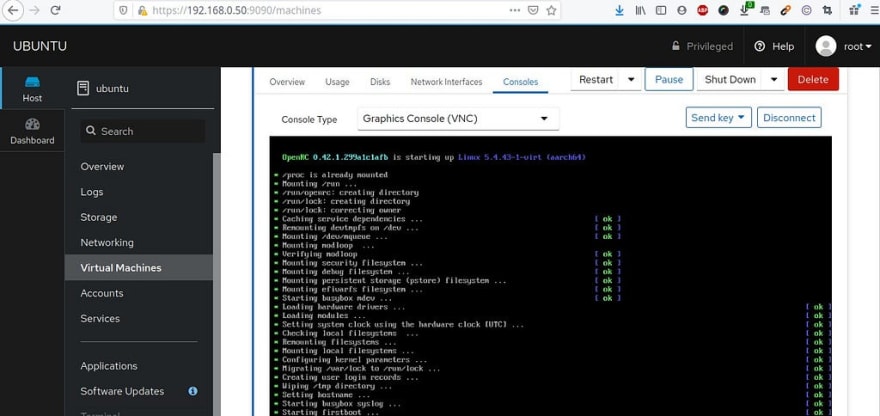
Task: Click the Help question mark icon
Action: [x=760, y=47]
